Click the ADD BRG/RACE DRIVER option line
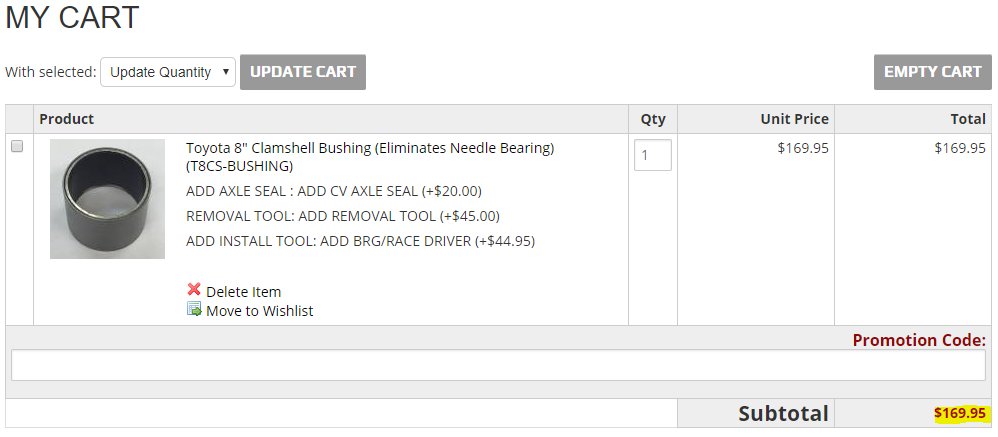The width and height of the screenshot is (998, 437). (x=360, y=242)
